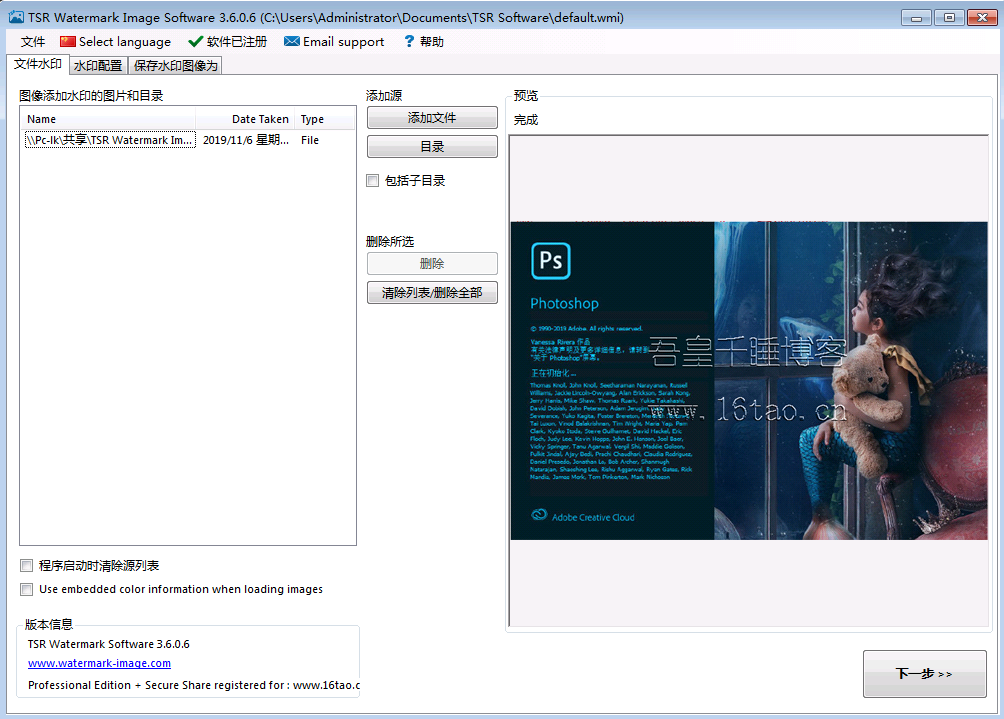Click the China flag language icon
The height and width of the screenshot is (719, 1004).
coord(68,42)
